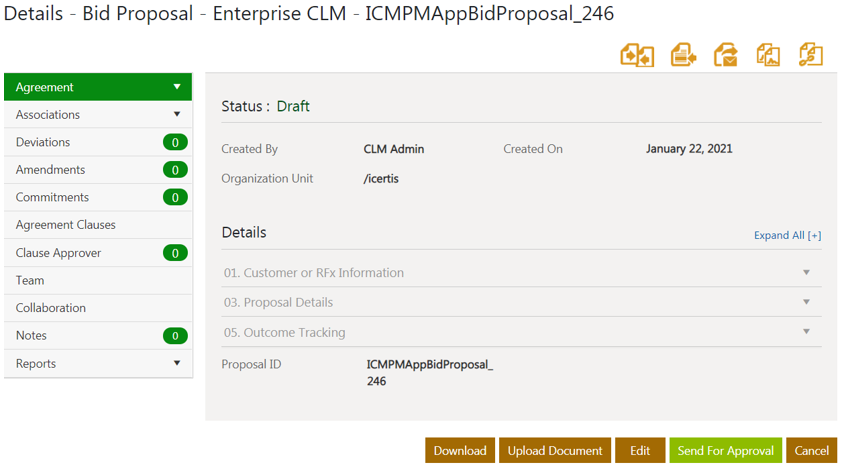Click the linked documents chain icon
Viewport: 843px width, 467px height.
[810, 55]
